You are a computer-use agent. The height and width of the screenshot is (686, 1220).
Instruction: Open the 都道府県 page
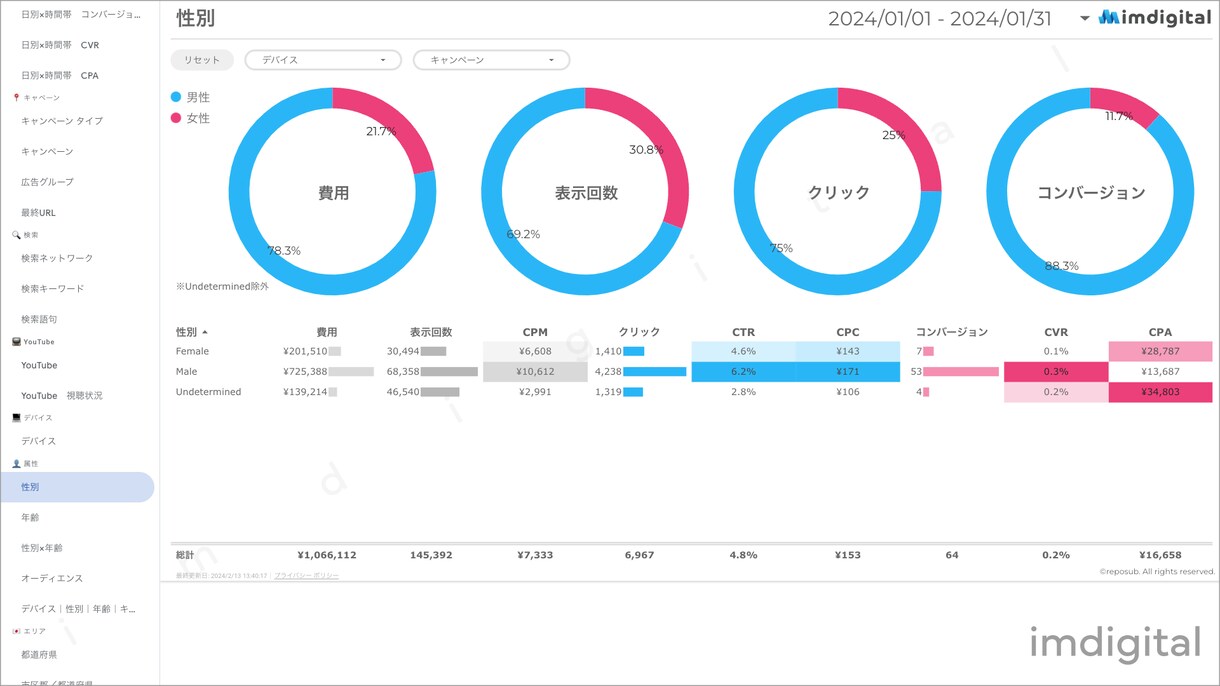[x=39, y=654]
